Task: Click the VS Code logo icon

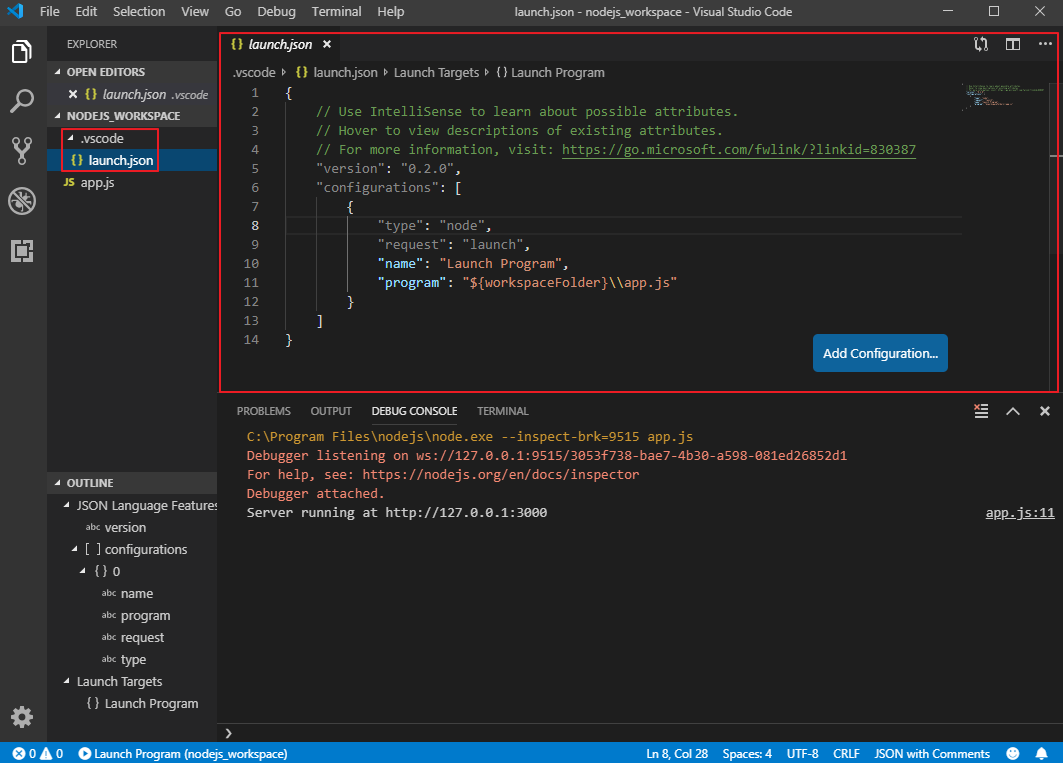Action: pos(15,12)
